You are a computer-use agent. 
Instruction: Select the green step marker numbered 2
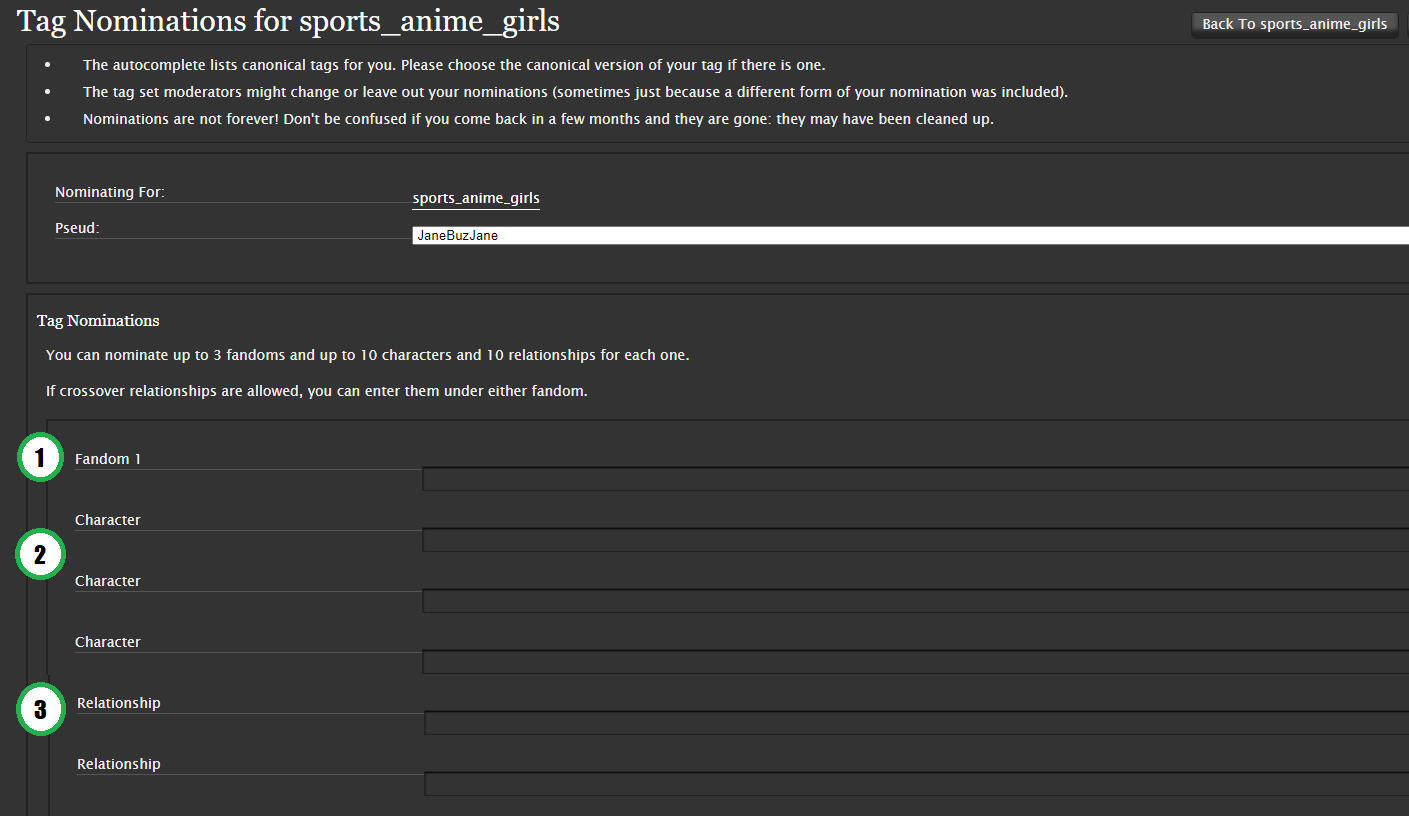point(40,554)
